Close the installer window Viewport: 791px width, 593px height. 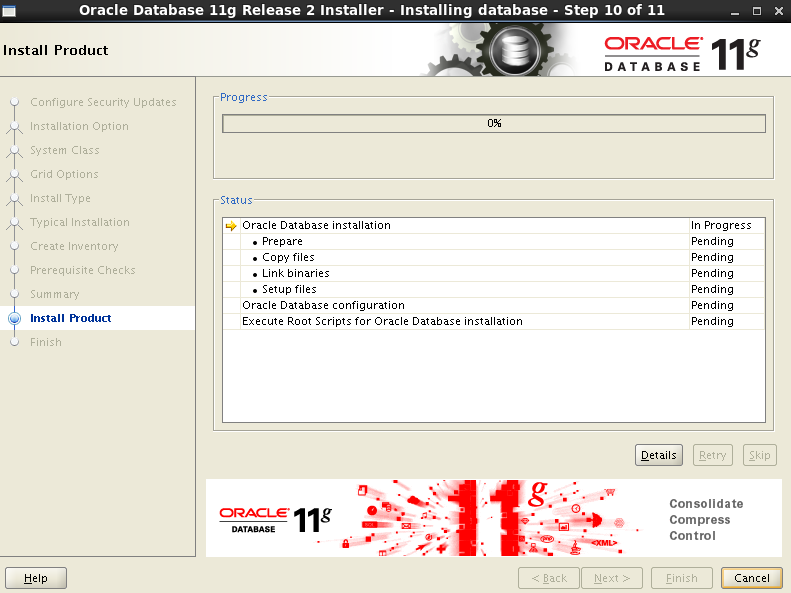point(779,11)
